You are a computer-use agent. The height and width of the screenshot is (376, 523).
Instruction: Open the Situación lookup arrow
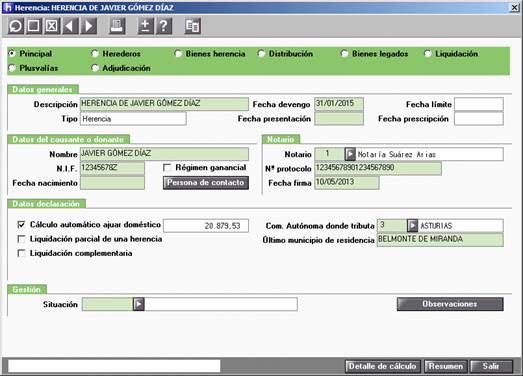click(139, 304)
